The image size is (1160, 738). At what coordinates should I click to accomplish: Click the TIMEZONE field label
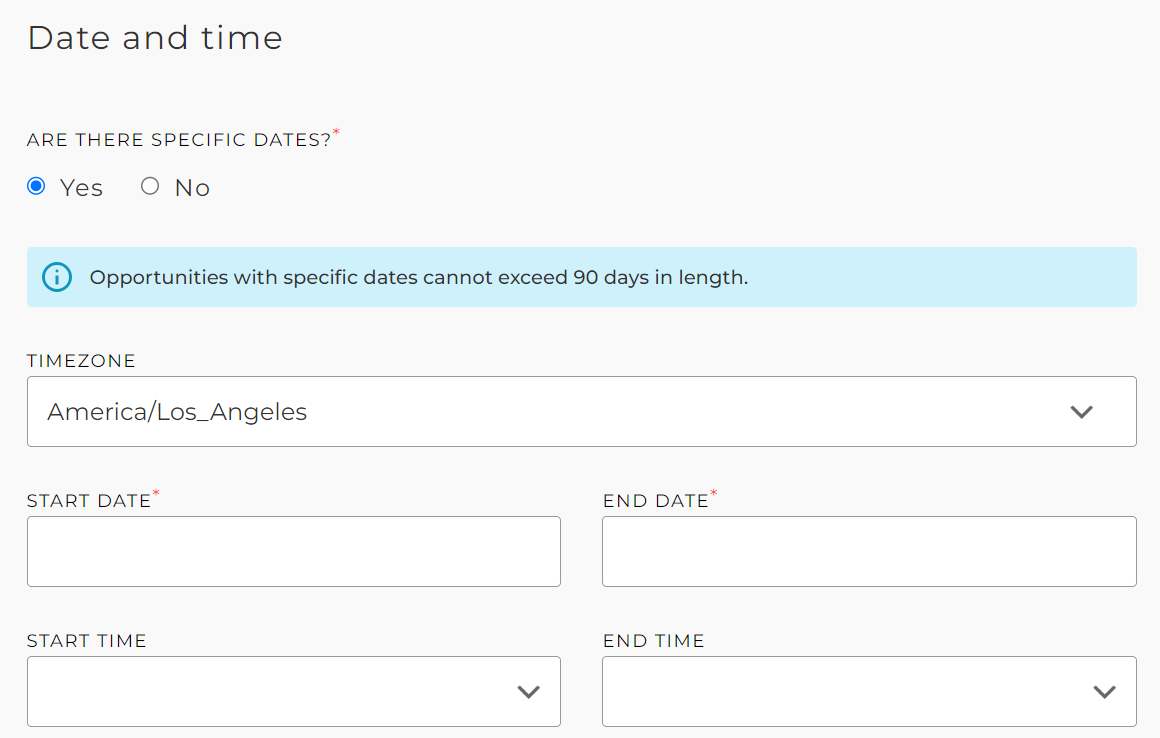tap(81, 361)
